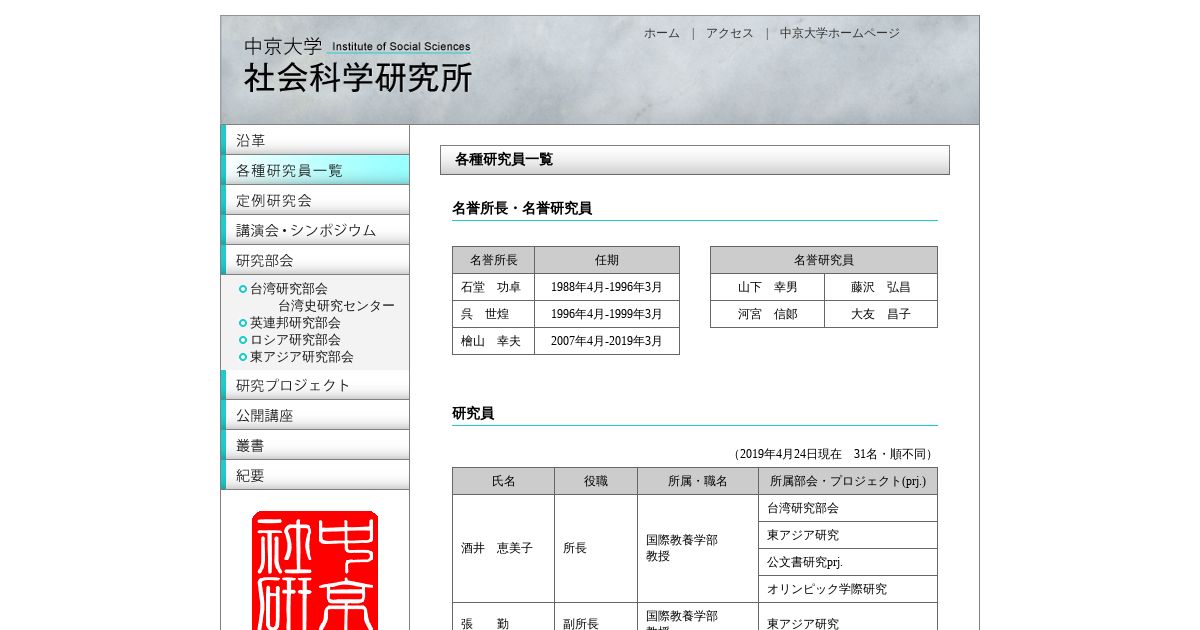Click the 所長 role cell

point(596,548)
